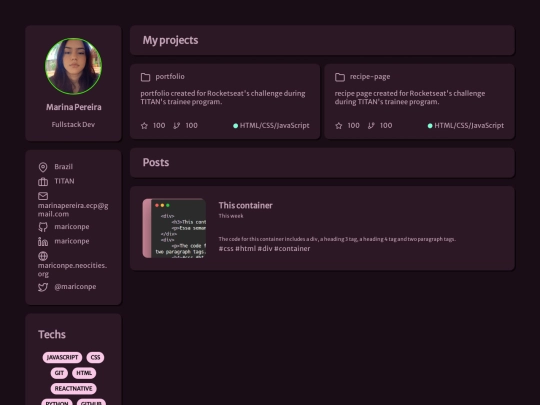Click the Techs section heading
Viewport: 540px width, 405px height.
(x=52, y=334)
